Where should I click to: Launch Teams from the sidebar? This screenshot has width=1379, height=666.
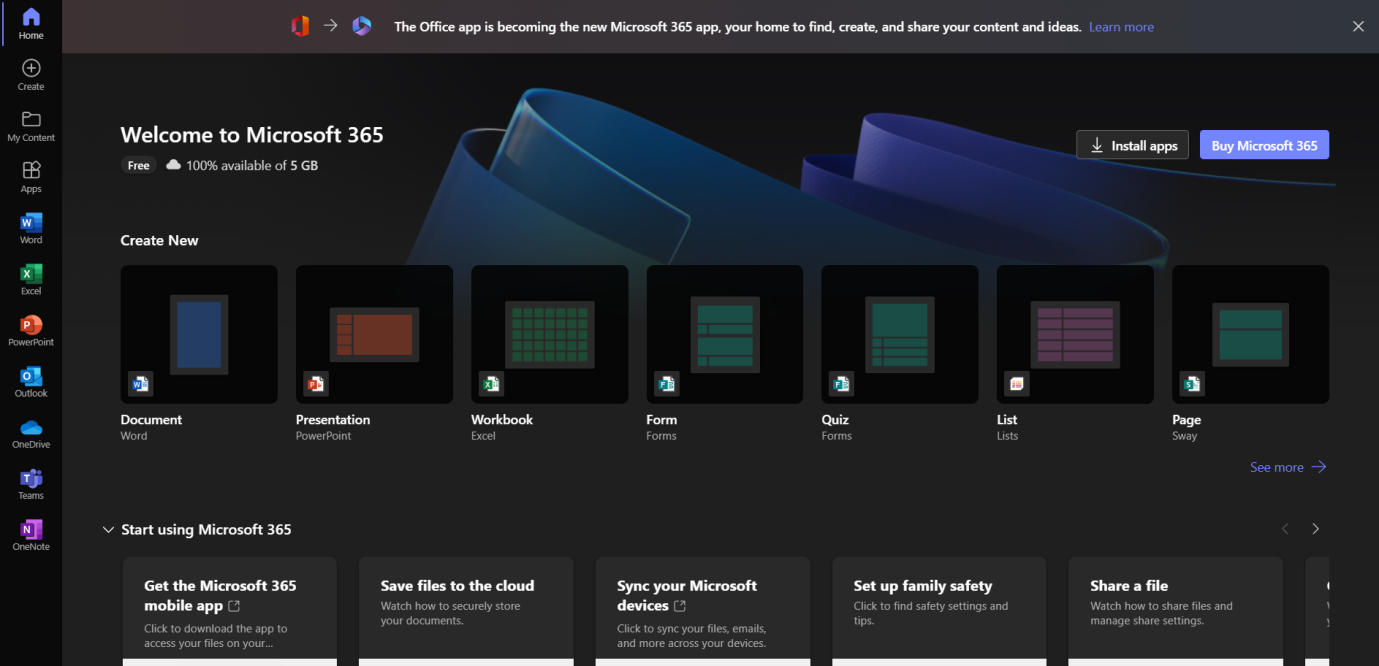31,483
